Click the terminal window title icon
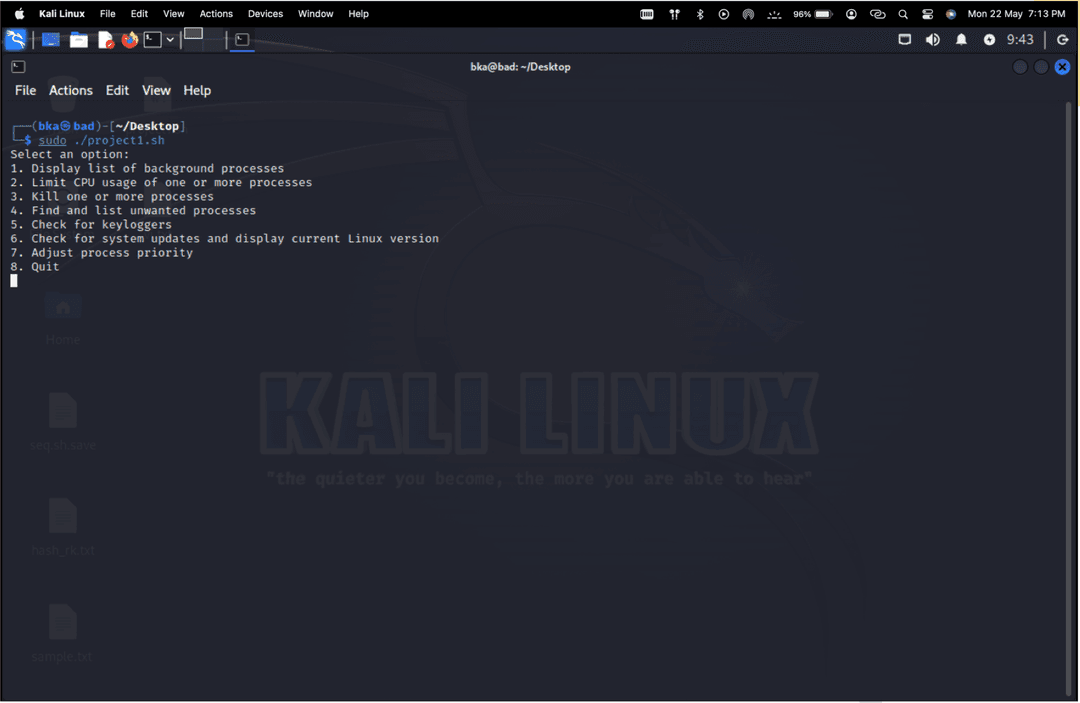Image resolution: width=1080 pixels, height=703 pixels. pos(19,67)
